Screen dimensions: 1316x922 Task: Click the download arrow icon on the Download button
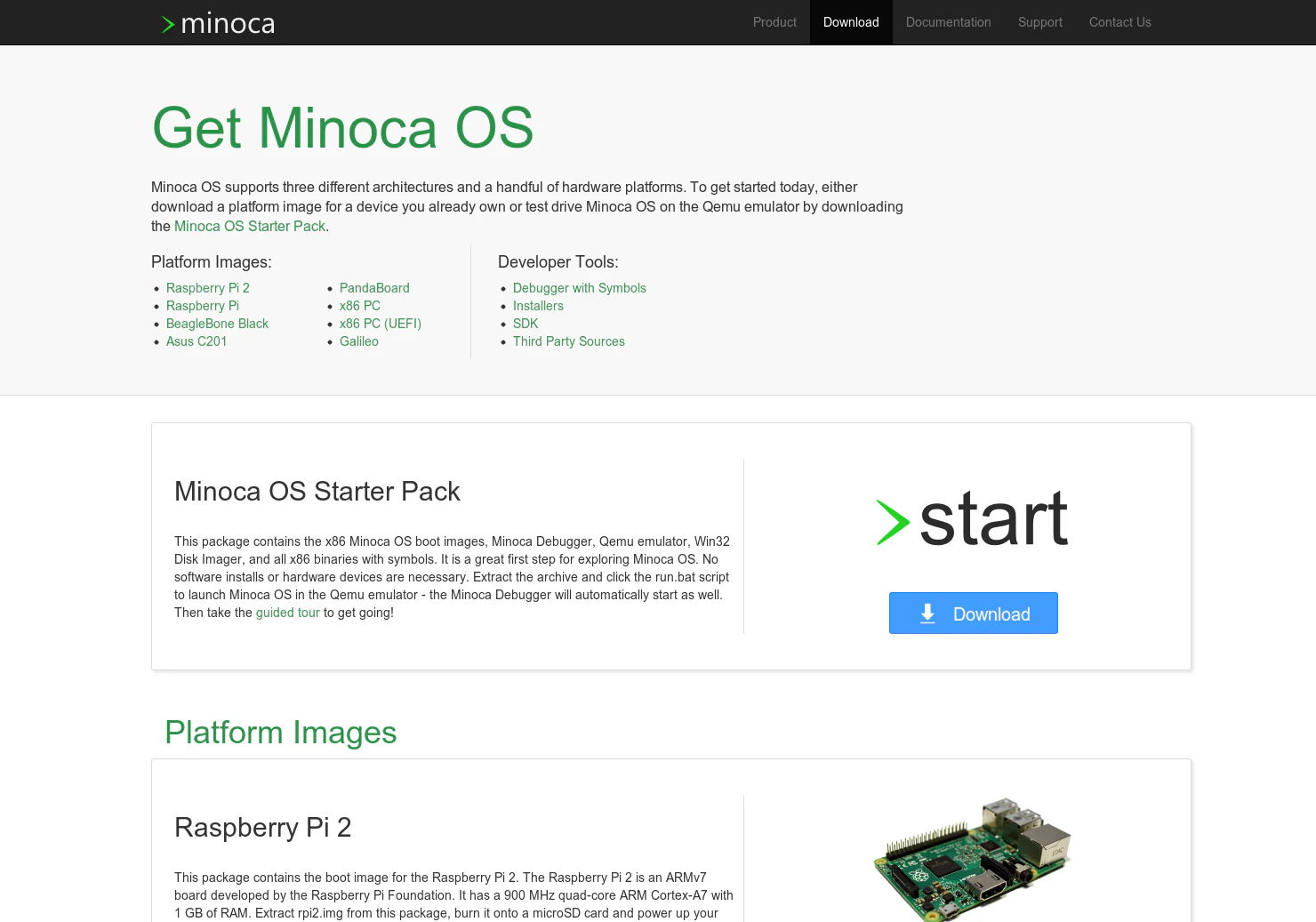click(927, 613)
